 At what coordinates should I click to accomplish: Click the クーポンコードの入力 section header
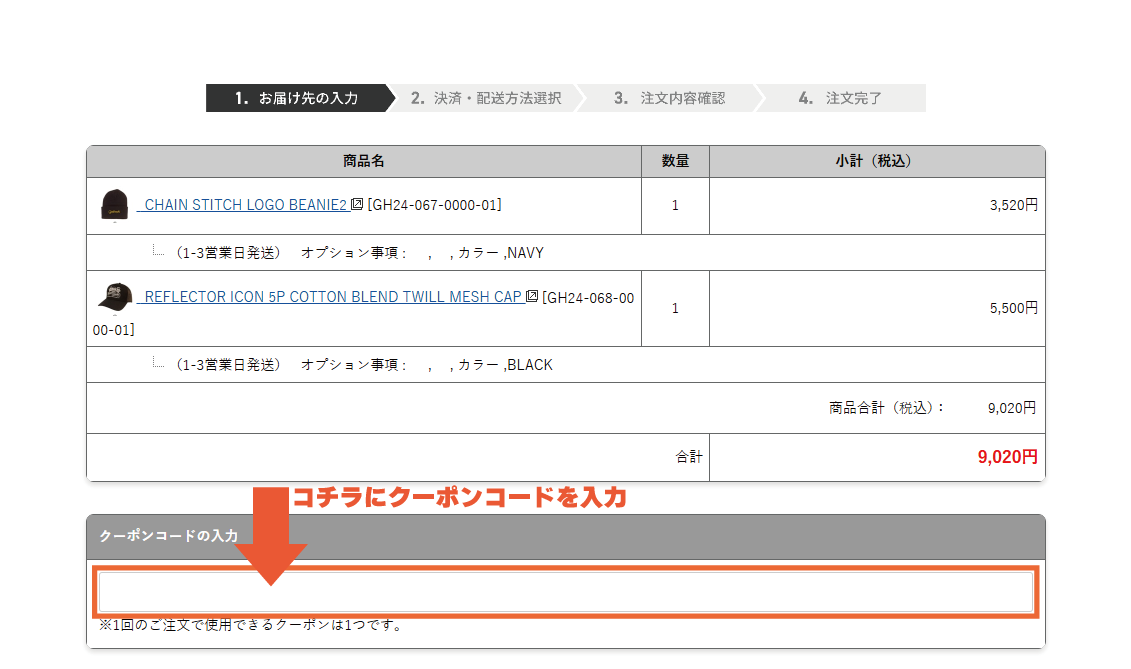168,536
